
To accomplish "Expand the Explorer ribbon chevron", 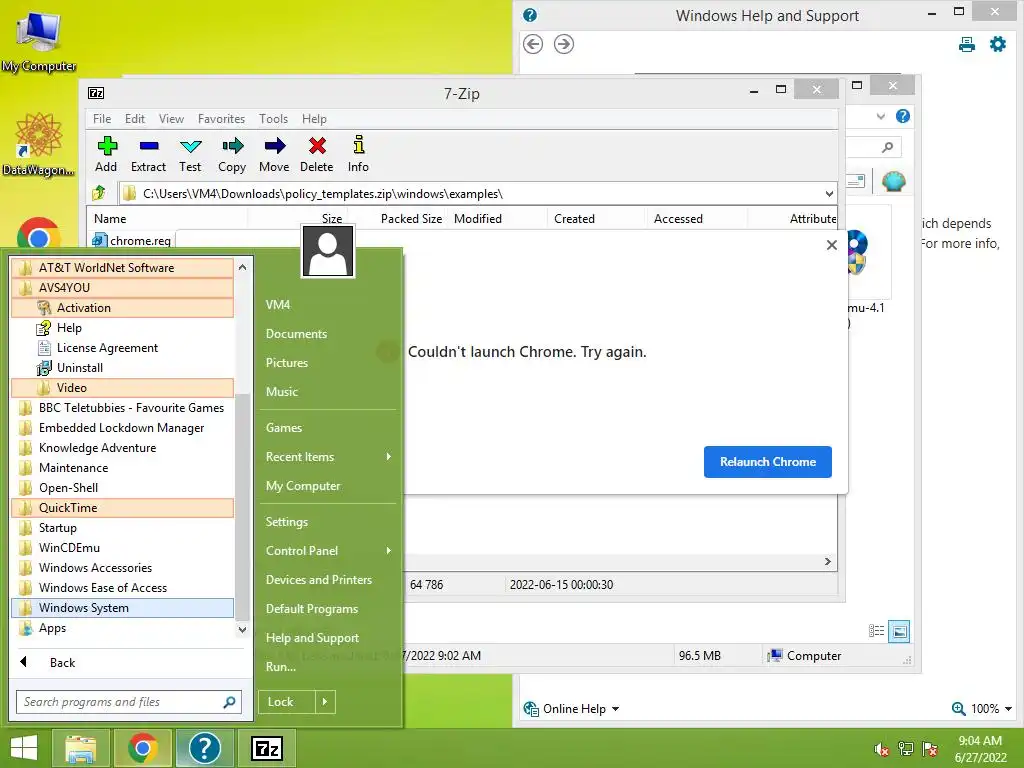I will (x=881, y=116).
